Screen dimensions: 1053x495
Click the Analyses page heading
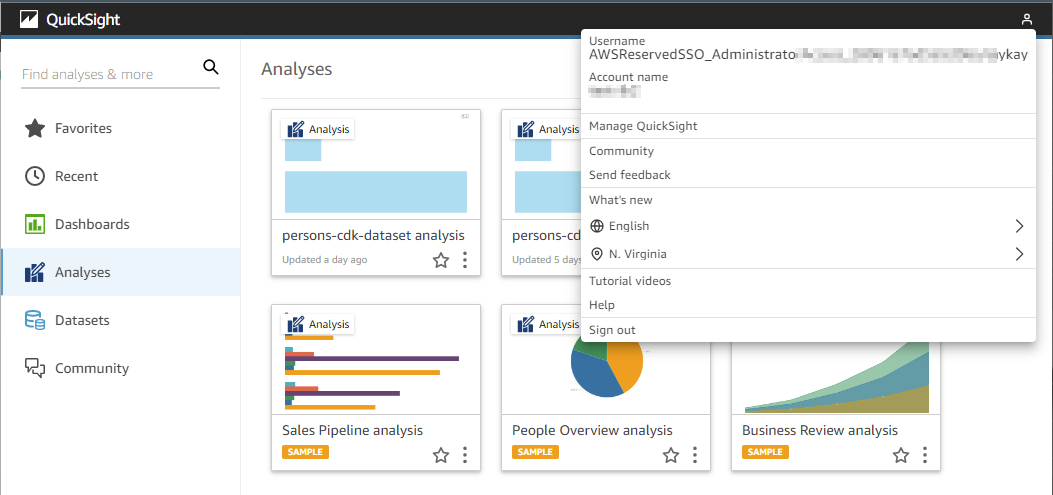pos(297,69)
